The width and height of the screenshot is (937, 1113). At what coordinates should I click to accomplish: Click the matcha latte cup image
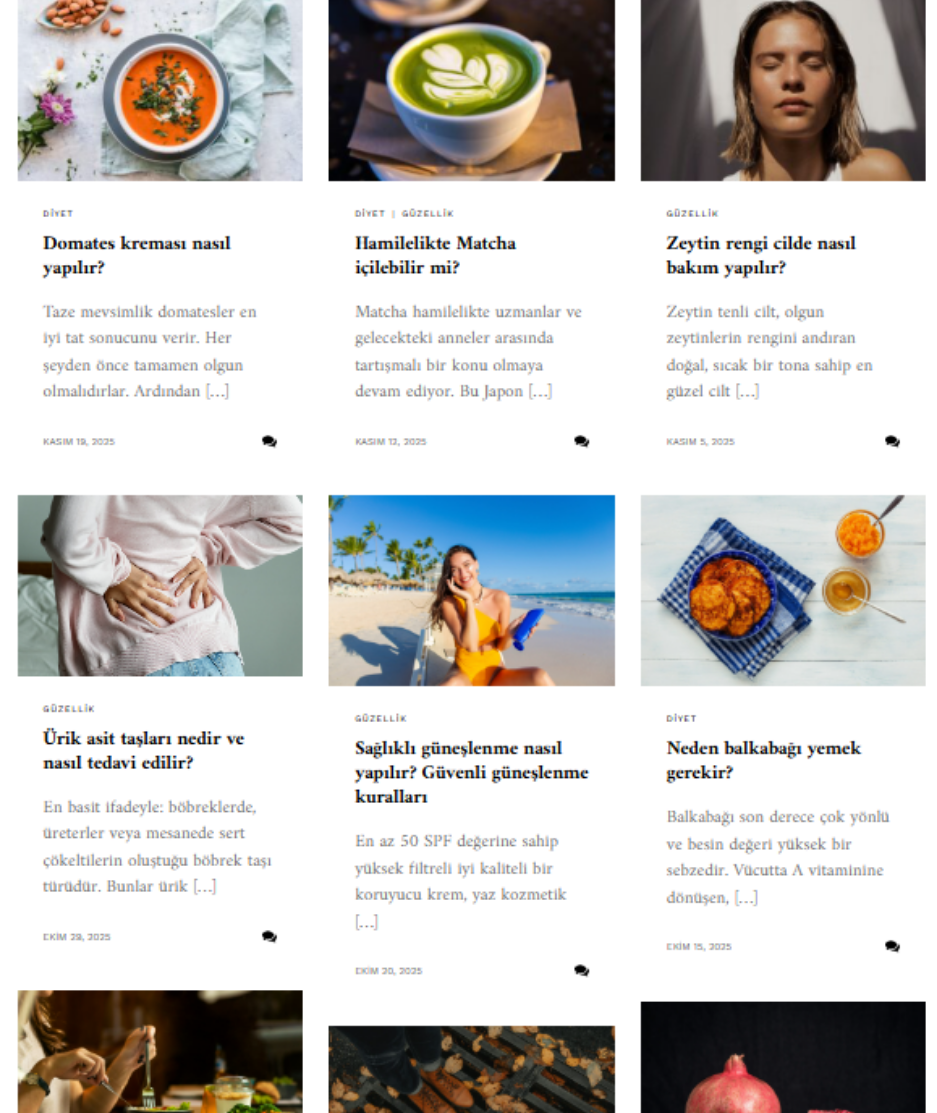coord(471,90)
